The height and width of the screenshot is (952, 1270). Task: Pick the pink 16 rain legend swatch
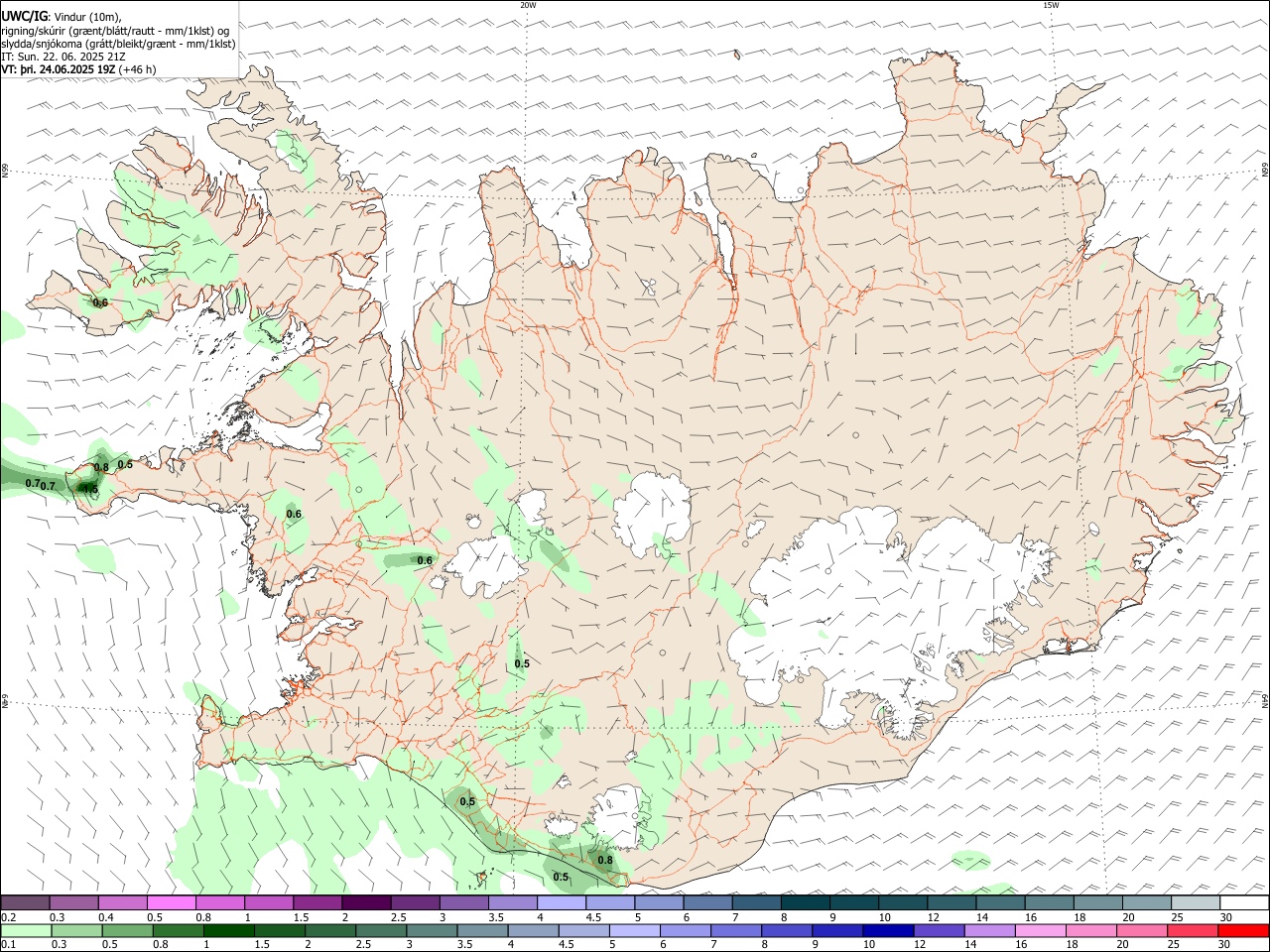pyautogui.click(x=1040, y=930)
